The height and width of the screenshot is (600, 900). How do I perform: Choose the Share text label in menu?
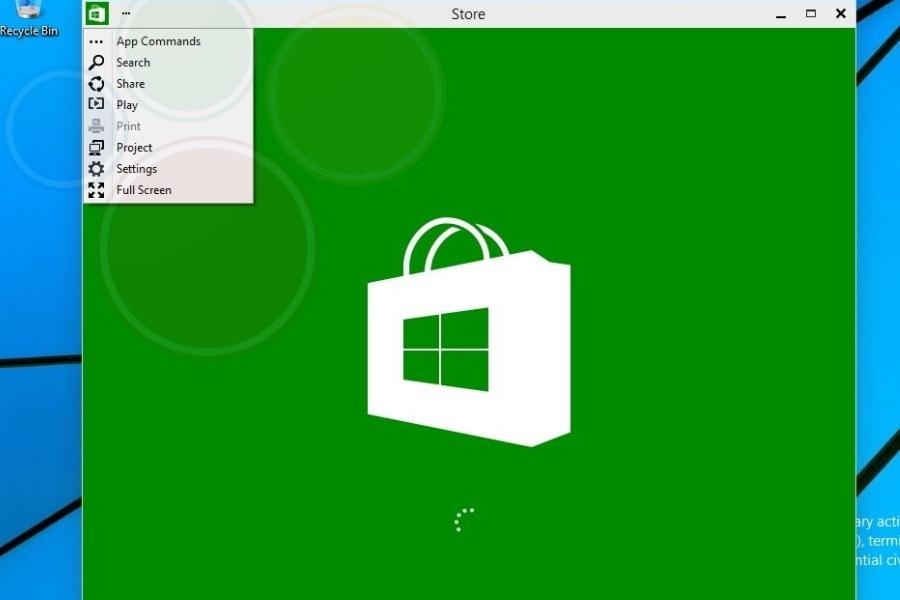[x=130, y=84]
